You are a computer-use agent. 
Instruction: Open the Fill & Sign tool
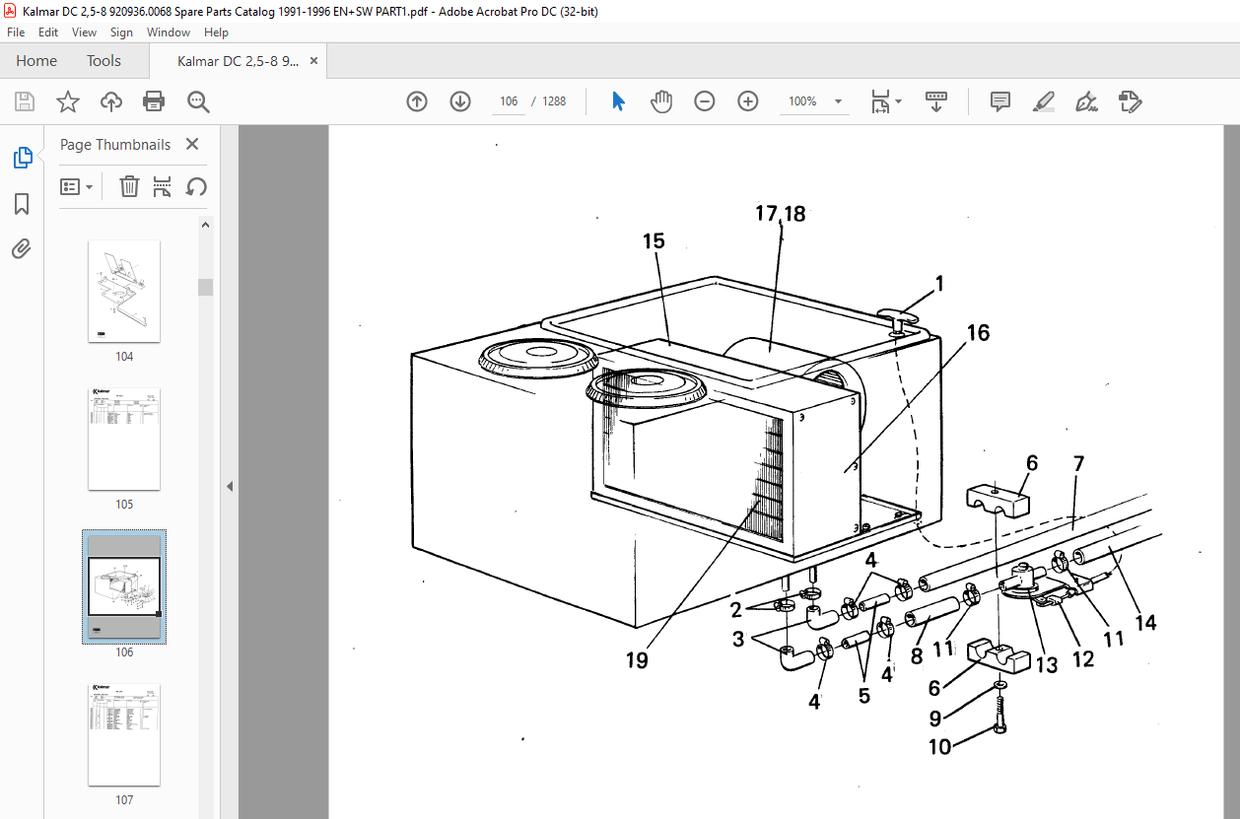[x=1086, y=101]
